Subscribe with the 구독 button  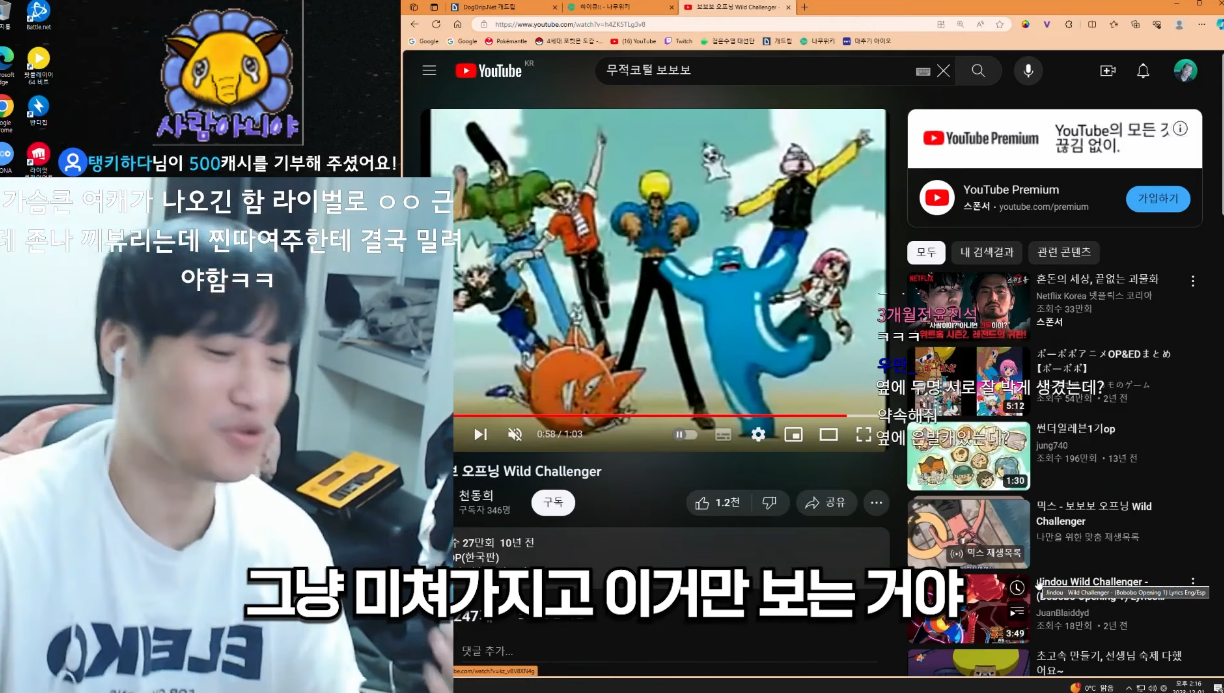(x=552, y=502)
